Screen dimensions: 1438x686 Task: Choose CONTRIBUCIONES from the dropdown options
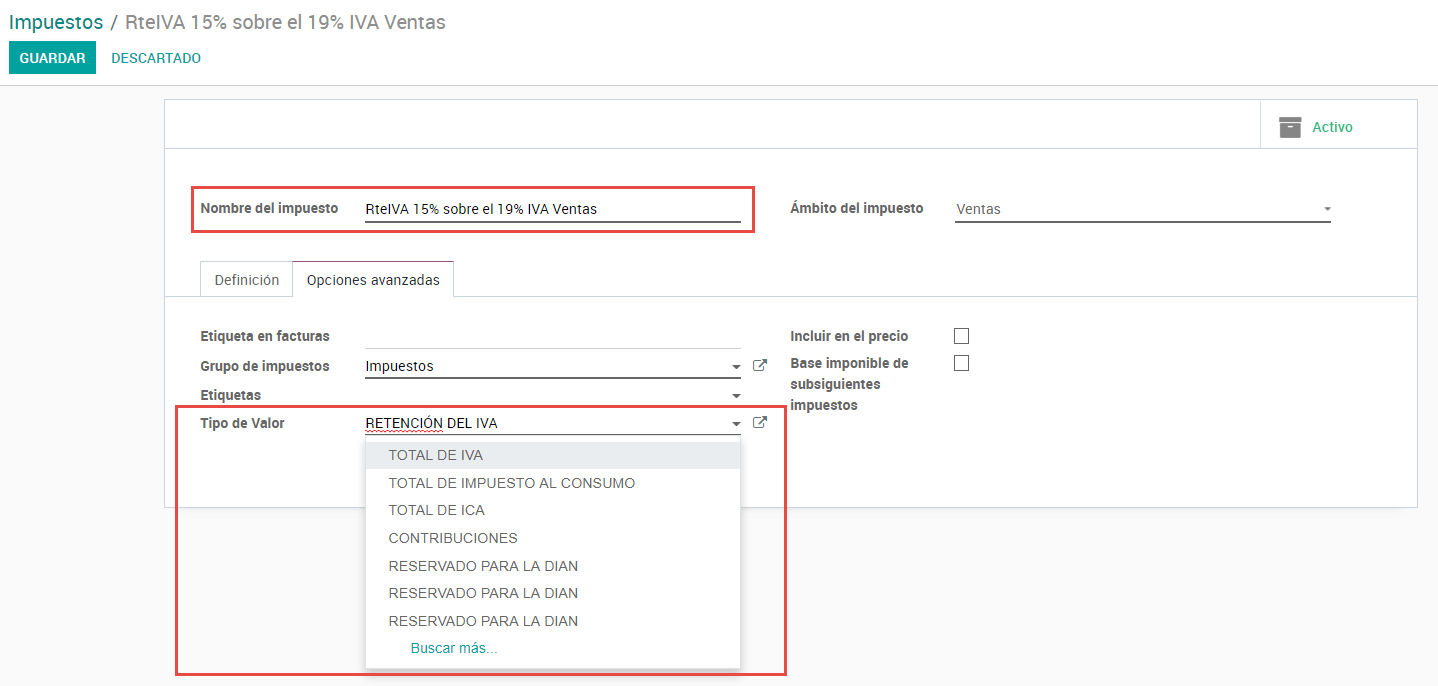coord(453,538)
